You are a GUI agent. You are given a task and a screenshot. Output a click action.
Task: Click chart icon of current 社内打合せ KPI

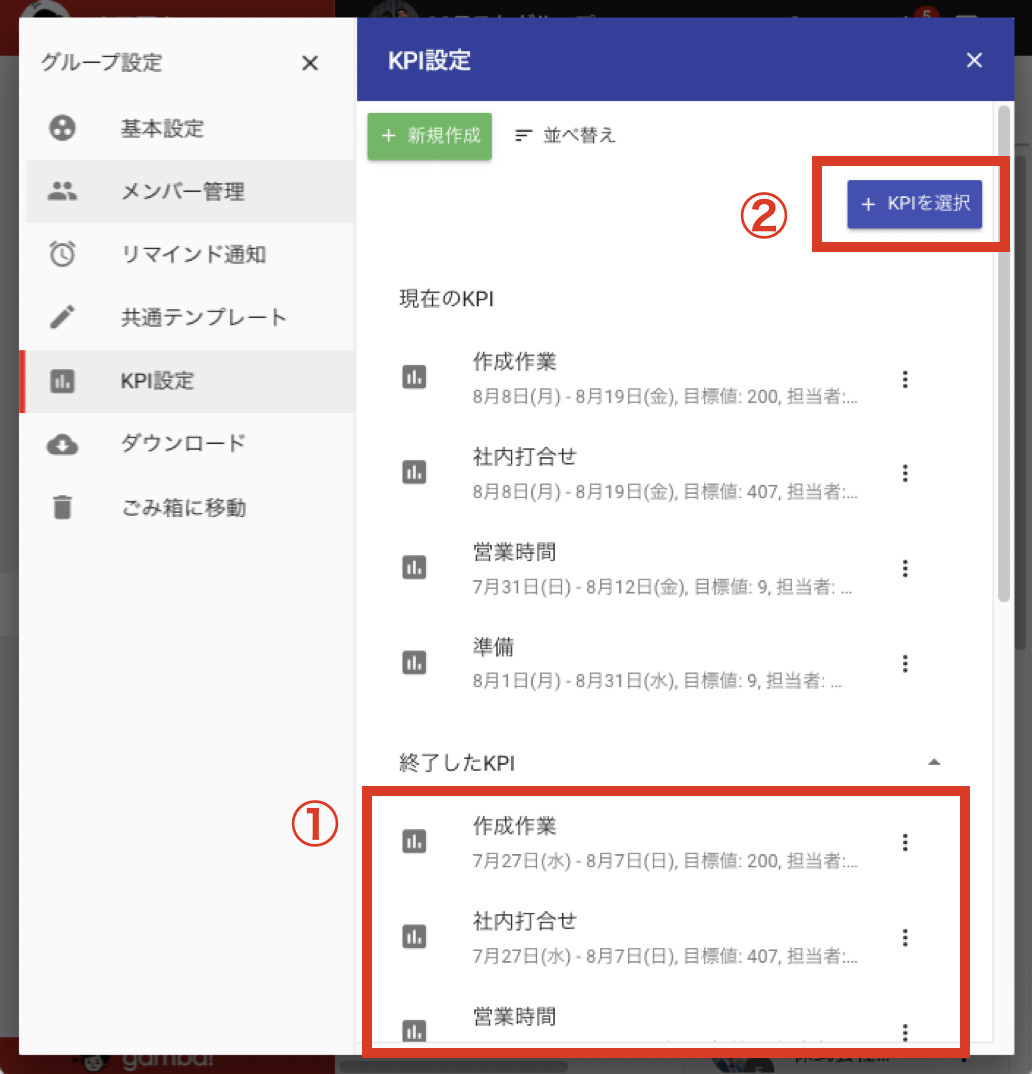[414, 472]
